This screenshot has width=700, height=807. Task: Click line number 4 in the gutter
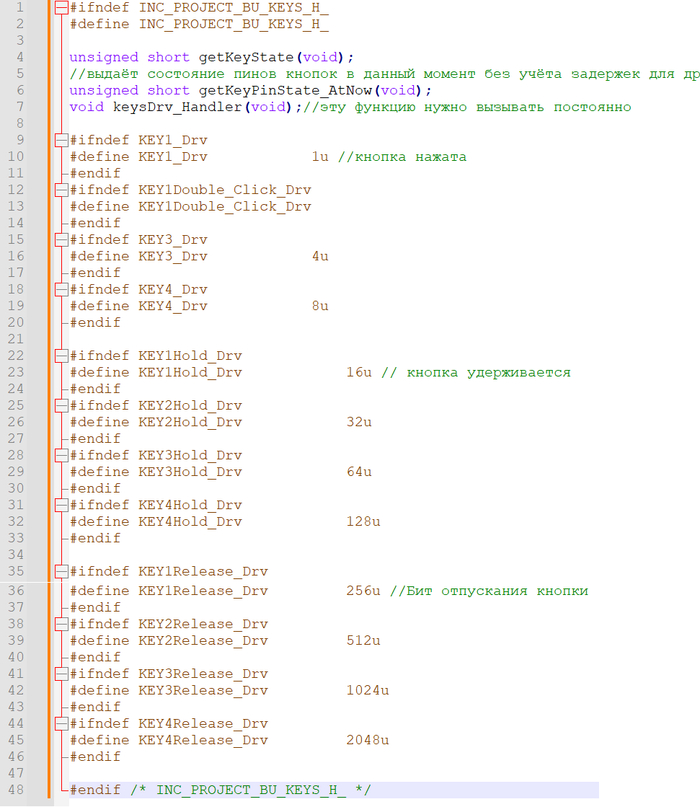tap(19, 57)
